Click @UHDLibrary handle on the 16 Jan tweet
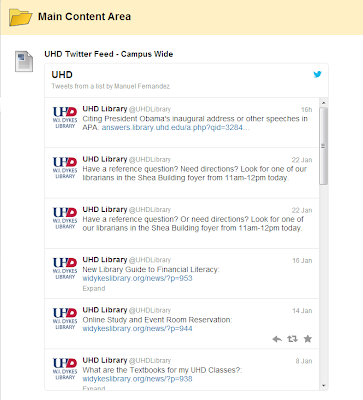Viewport: 363px width, 400px height. pyautogui.click(x=150, y=260)
